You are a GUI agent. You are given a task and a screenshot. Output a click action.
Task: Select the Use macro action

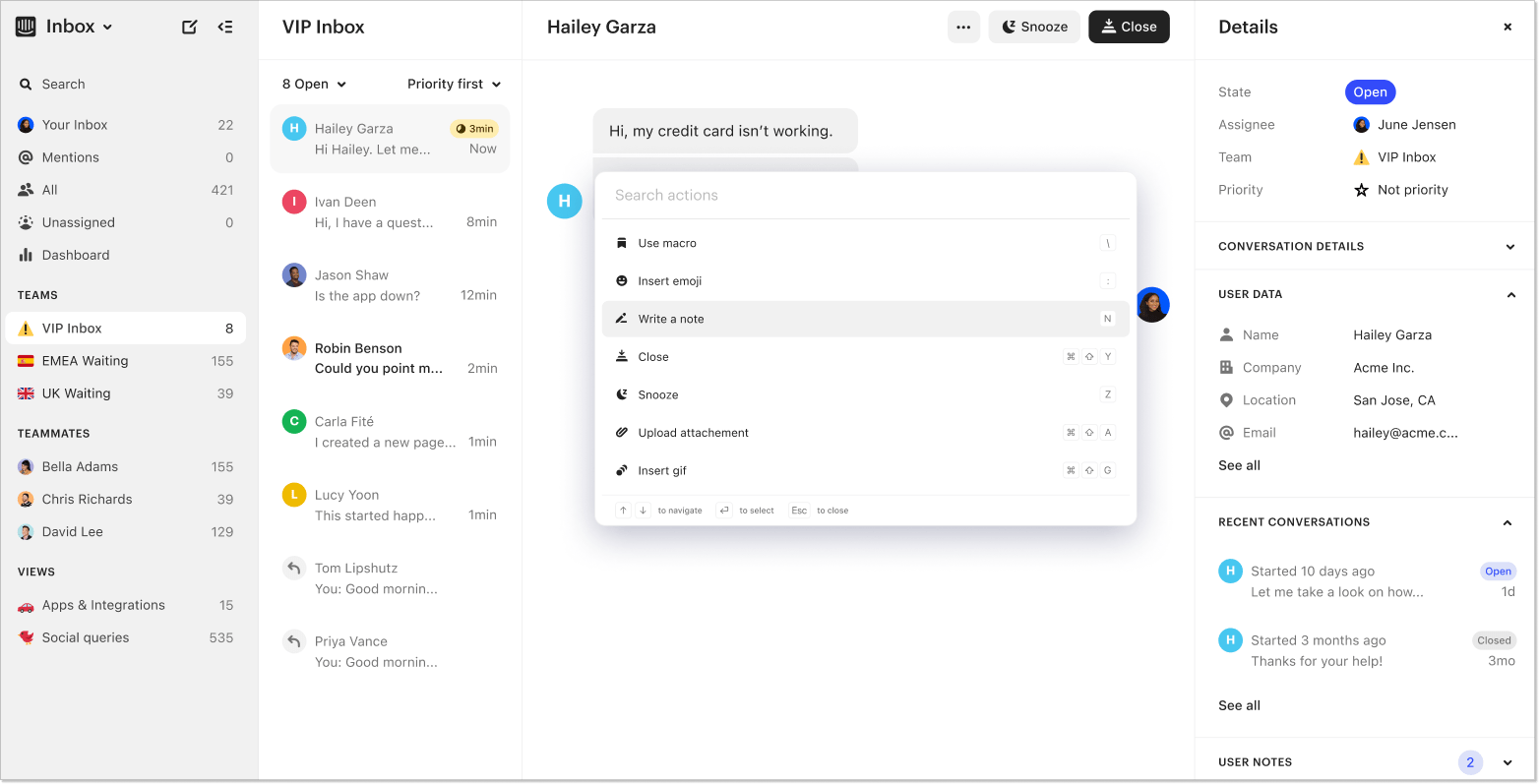point(866,243)
